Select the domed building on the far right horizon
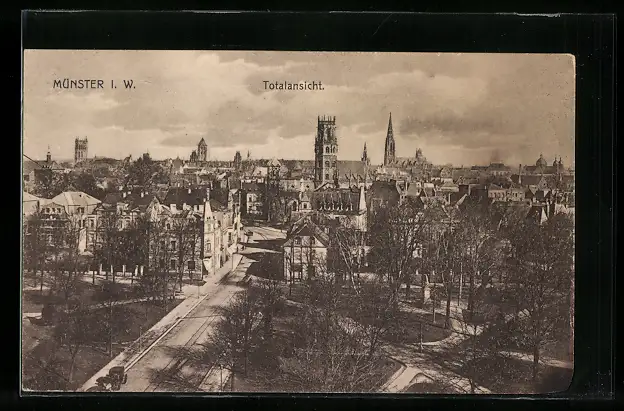The height and width of the screenshot is (411, 624). coord(541,162)
